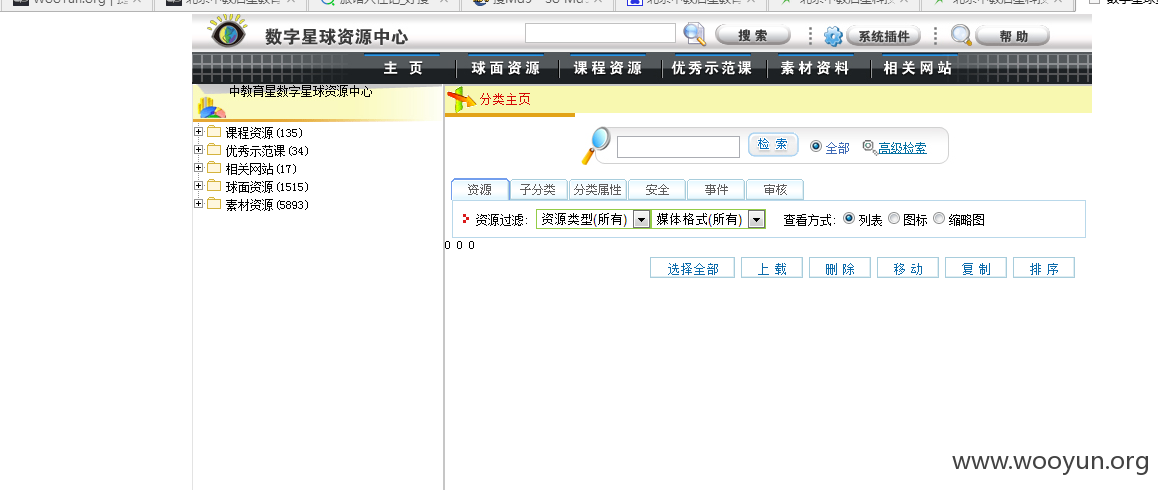Open 素材资料 navigation menu

click(815, 69)
